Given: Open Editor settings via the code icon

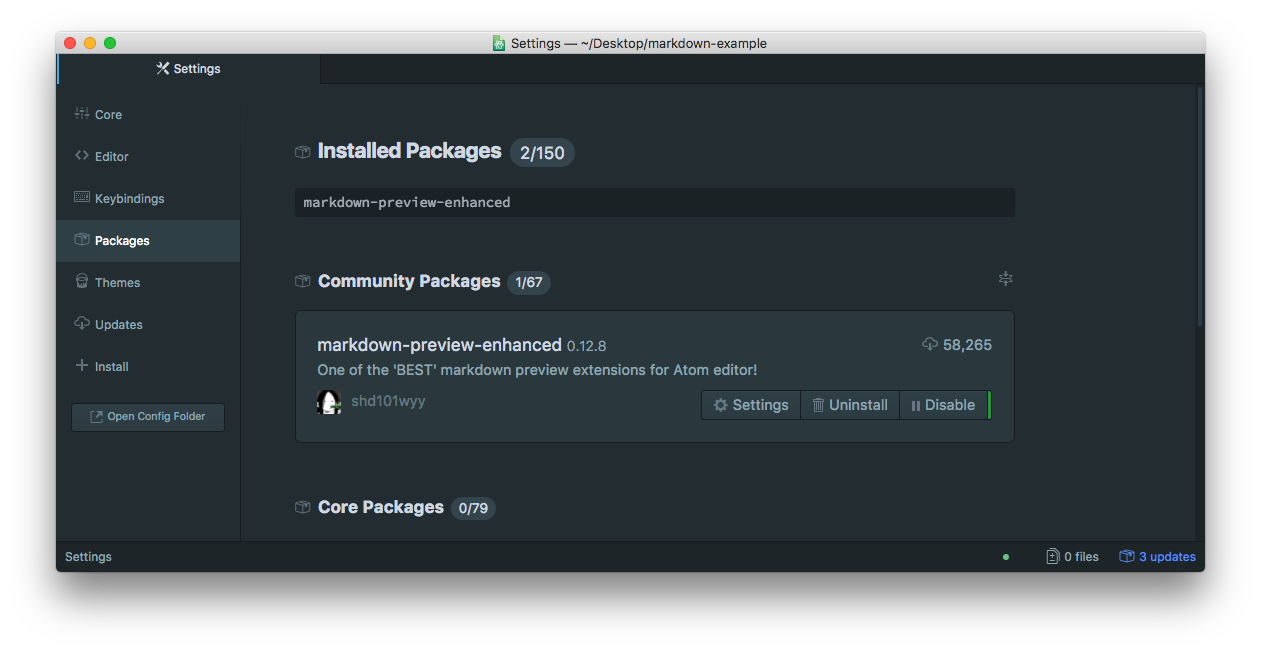Looking at the screenshot, I should coord(81,156).
